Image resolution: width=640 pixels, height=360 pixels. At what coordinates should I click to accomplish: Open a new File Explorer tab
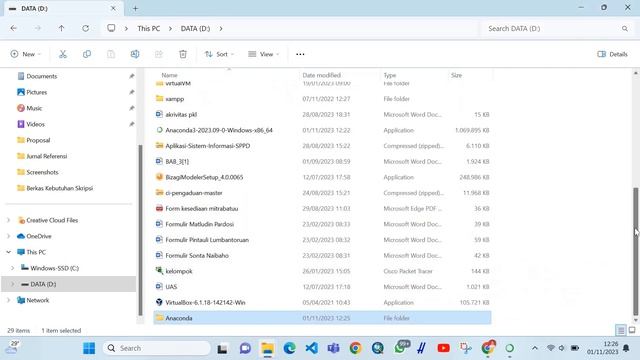(135, 8)
